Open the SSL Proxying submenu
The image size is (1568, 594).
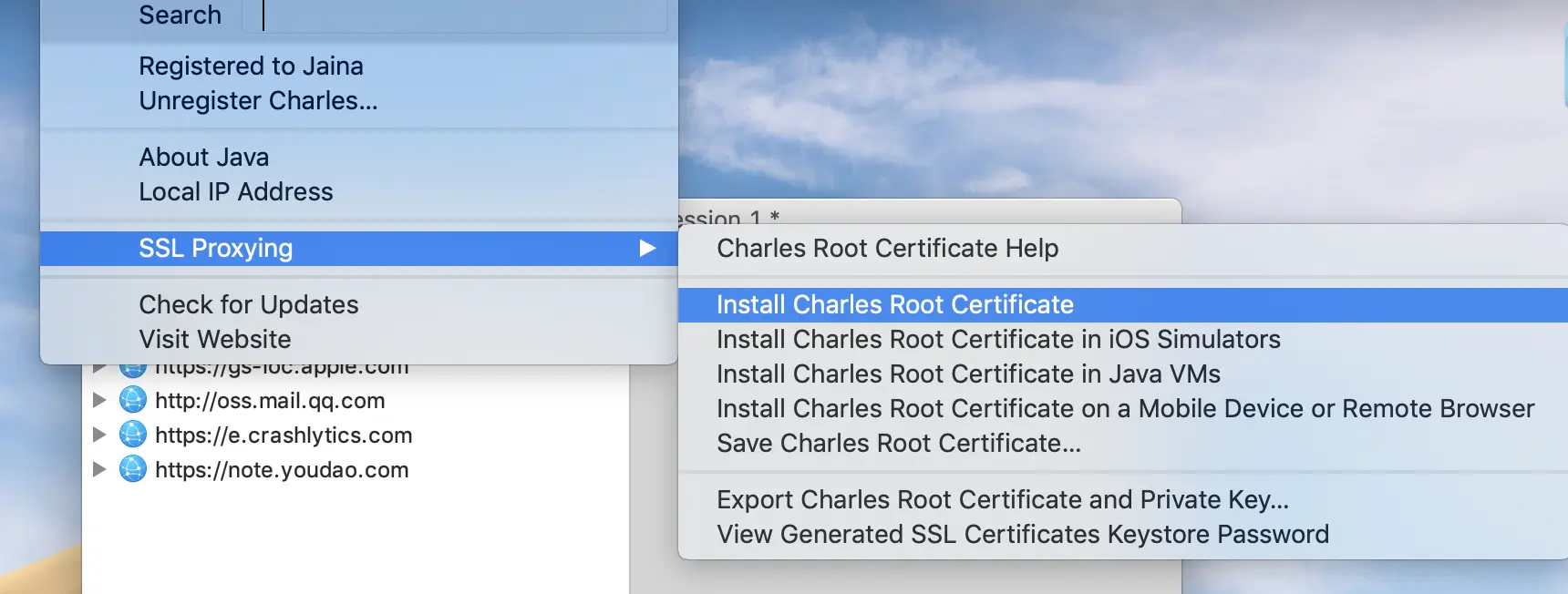click(x=359, y=248)
